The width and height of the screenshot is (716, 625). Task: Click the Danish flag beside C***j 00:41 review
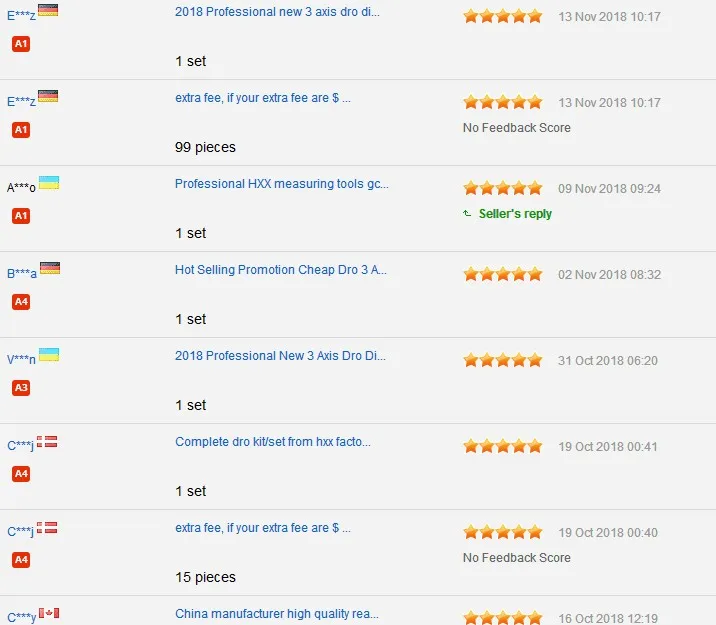(47, 441)
